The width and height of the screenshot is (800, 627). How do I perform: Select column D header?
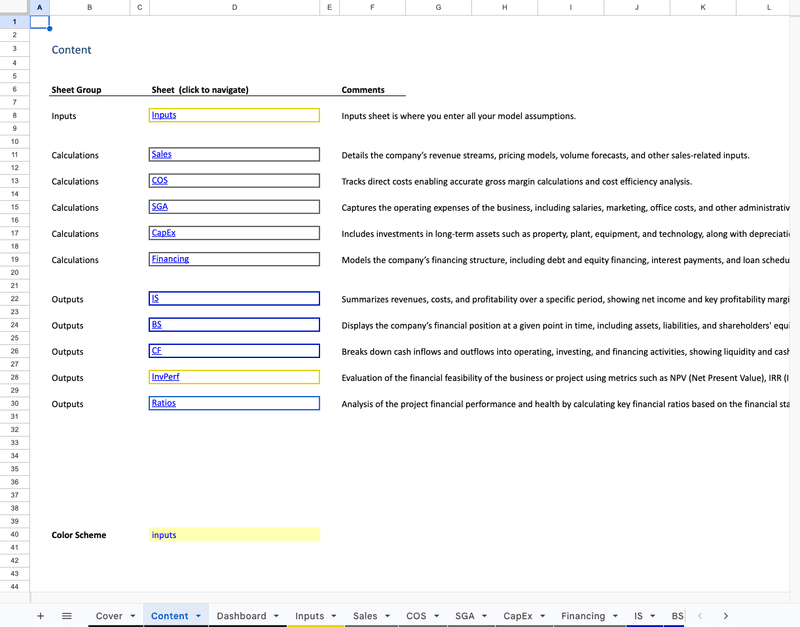[234, 7]
